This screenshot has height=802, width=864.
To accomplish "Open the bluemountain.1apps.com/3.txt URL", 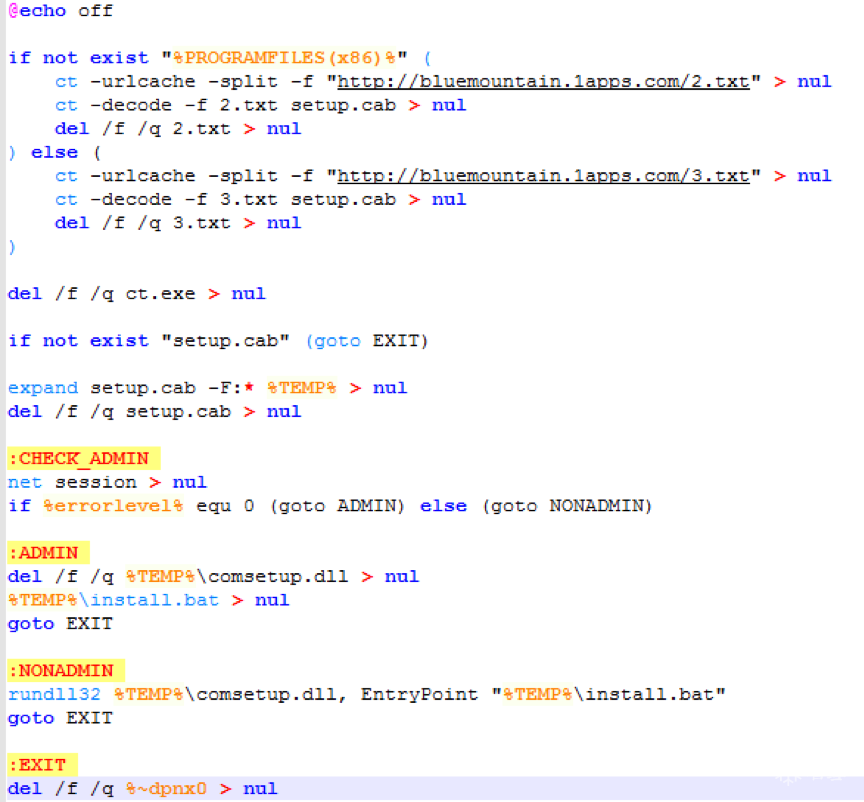I will (x=543, y=176).
